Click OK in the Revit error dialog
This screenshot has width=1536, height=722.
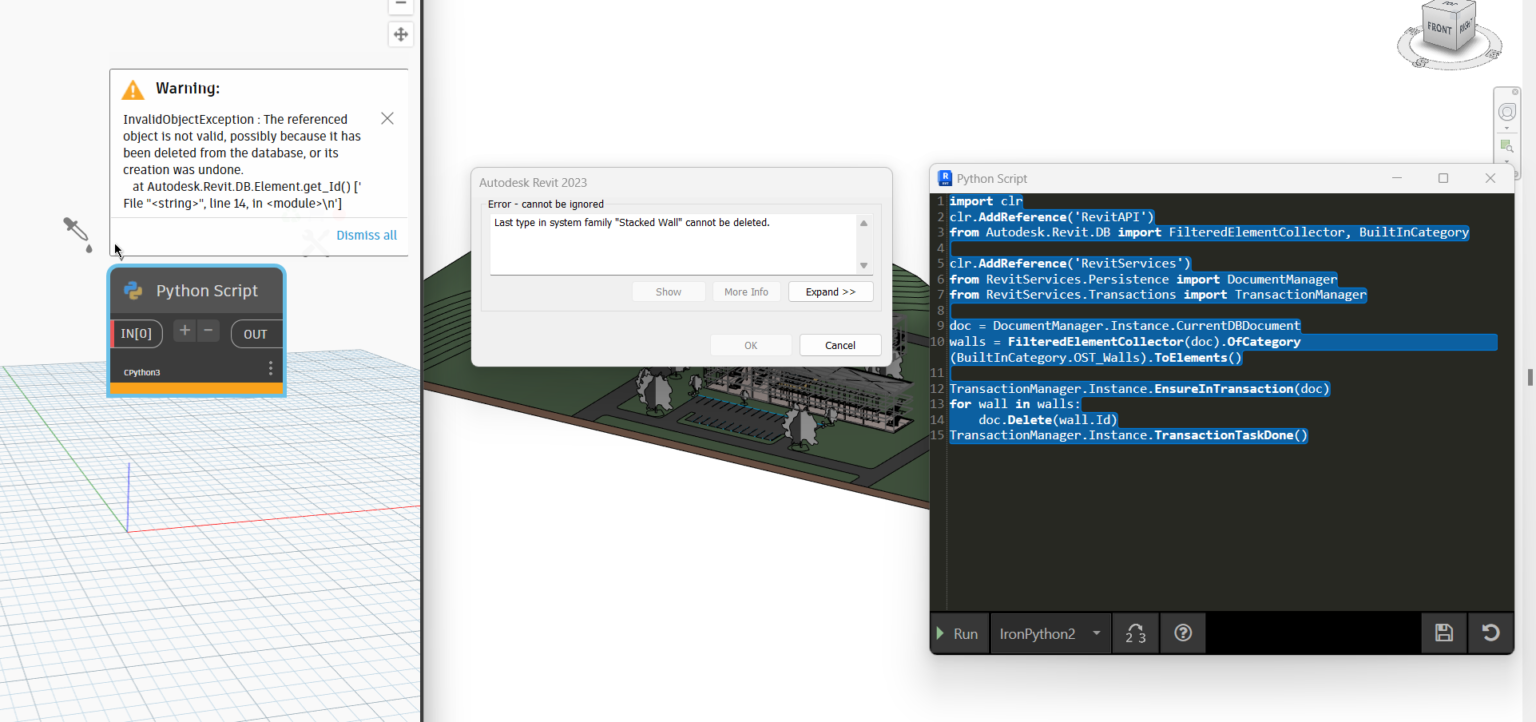[x=751, y=344]
